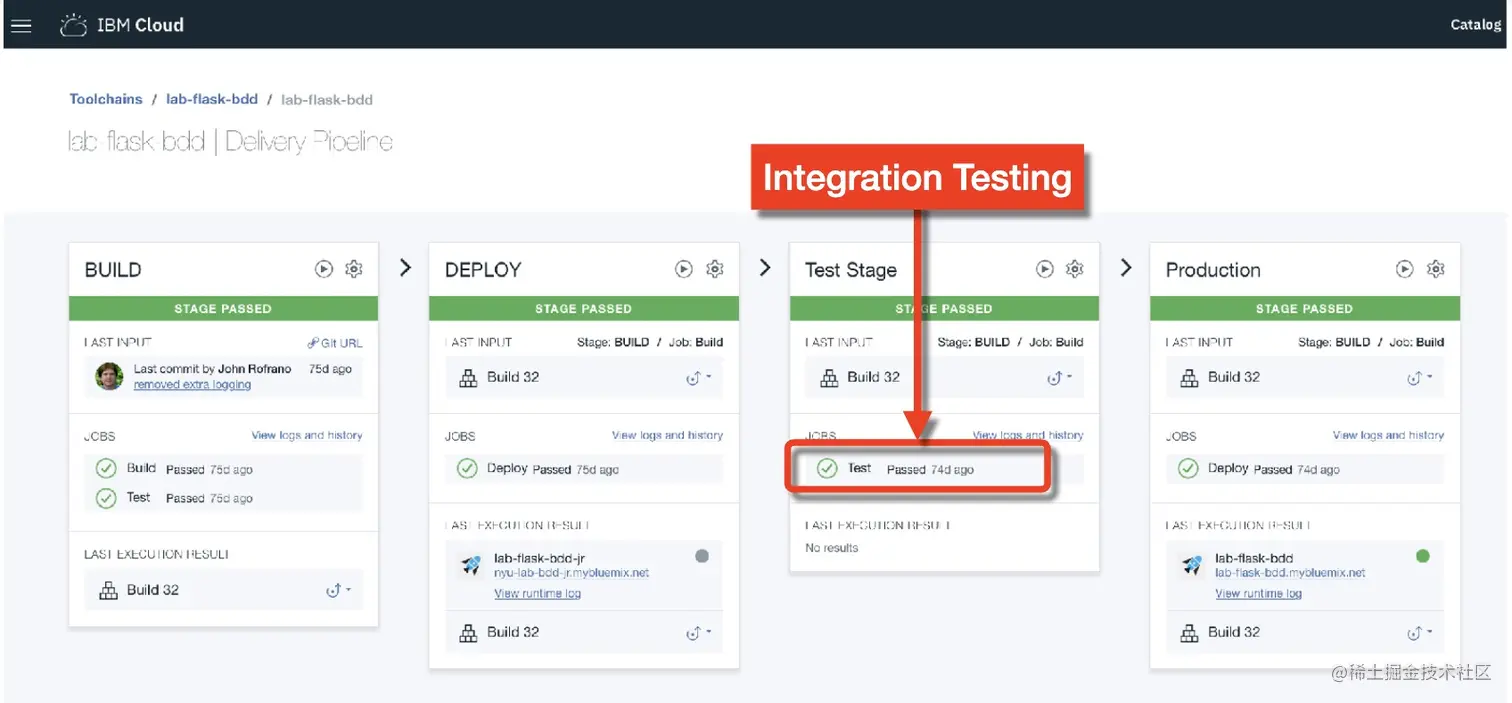1512x703 pixels.
Task: Open the BUILD stage settings gear
Action: [354, 269]
